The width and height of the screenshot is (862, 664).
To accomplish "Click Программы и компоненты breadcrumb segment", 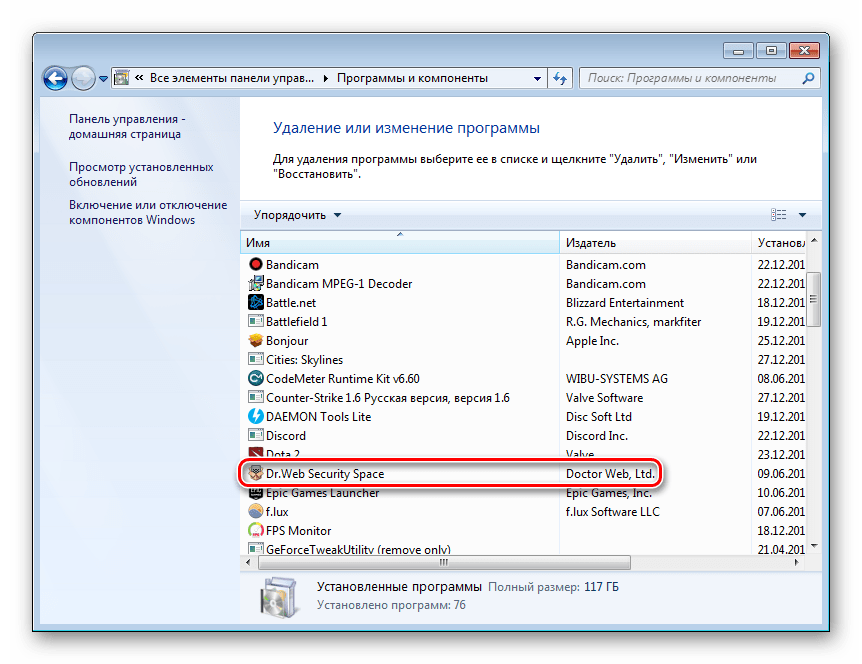I will click(412, 79).
